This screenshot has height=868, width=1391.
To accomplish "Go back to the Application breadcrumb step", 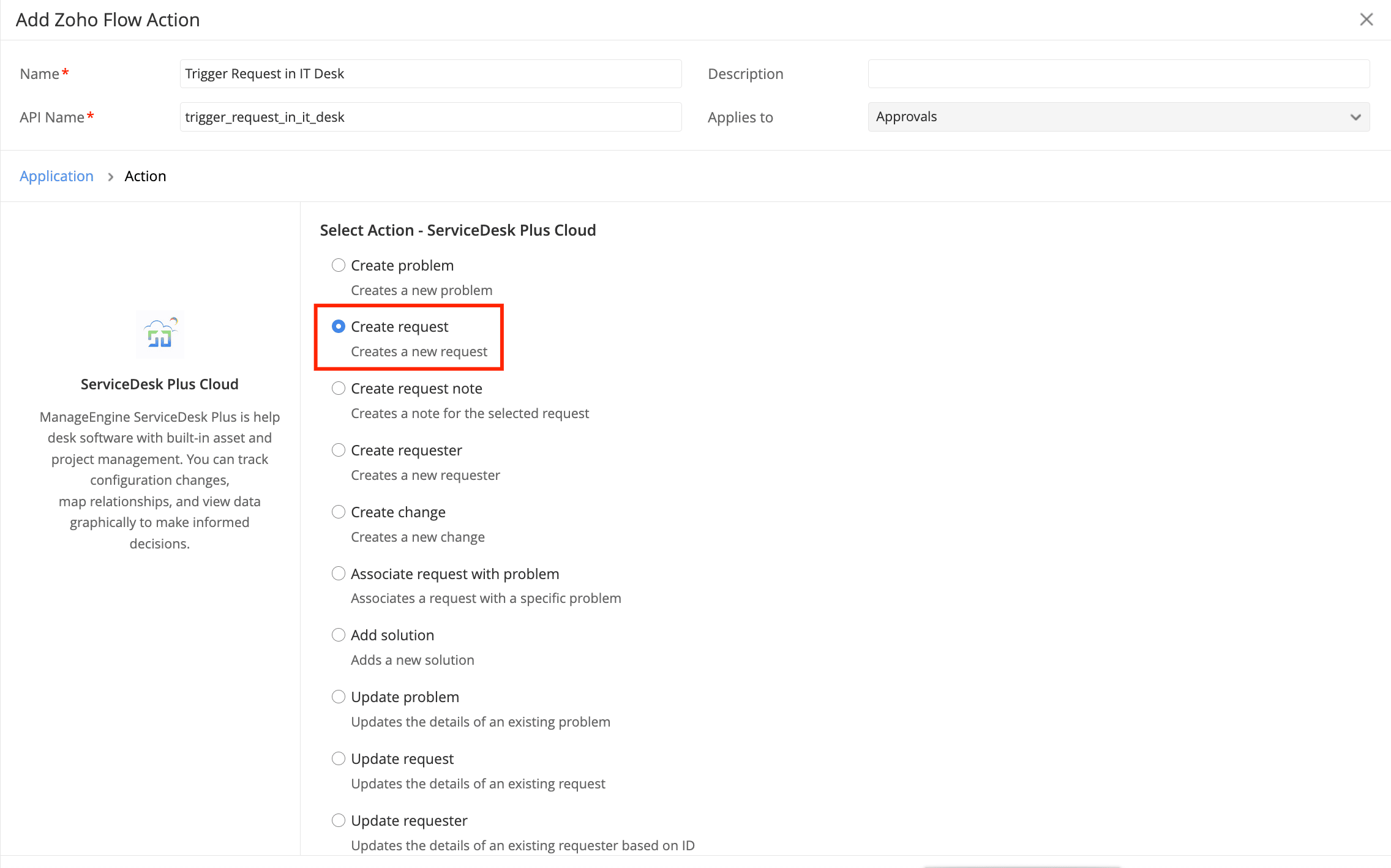I will [x=56, y=176].
